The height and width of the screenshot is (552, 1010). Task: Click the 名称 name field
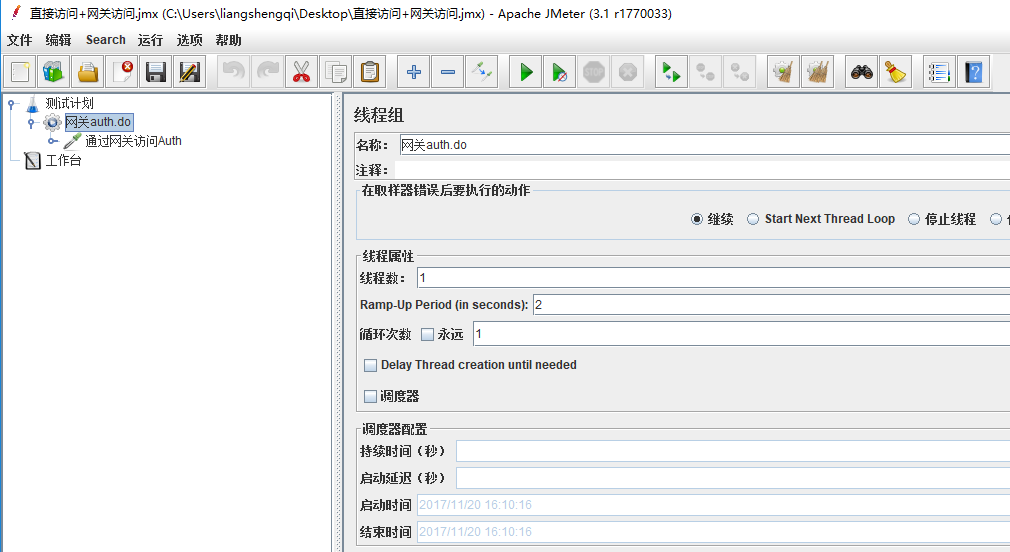(x=705, y=145)
